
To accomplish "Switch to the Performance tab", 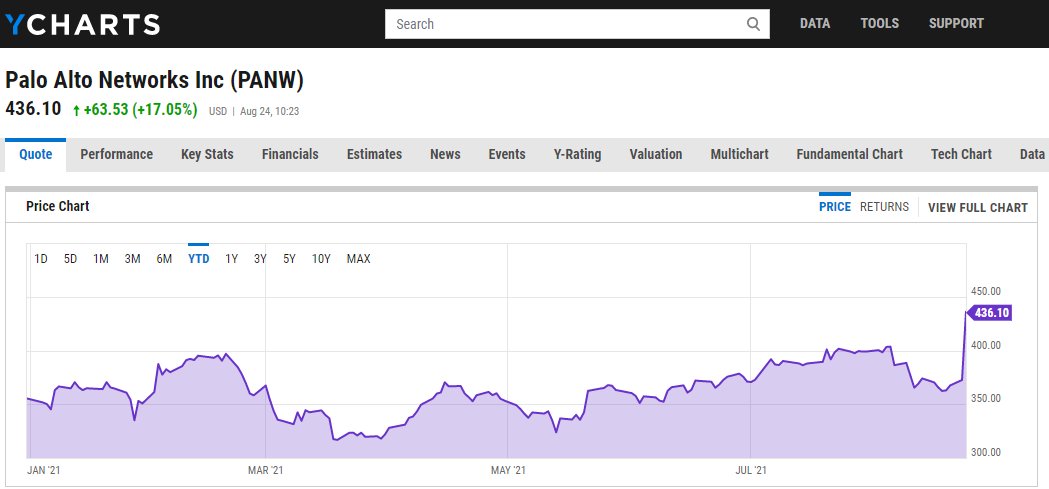I will [x=116, y=155].
